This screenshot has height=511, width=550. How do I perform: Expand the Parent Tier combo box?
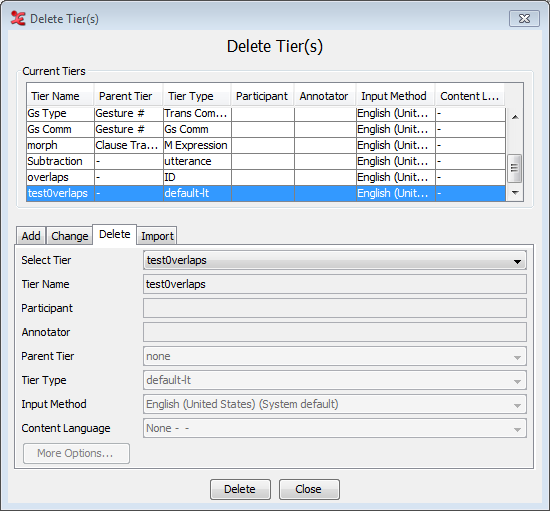(x=335, y=356)
